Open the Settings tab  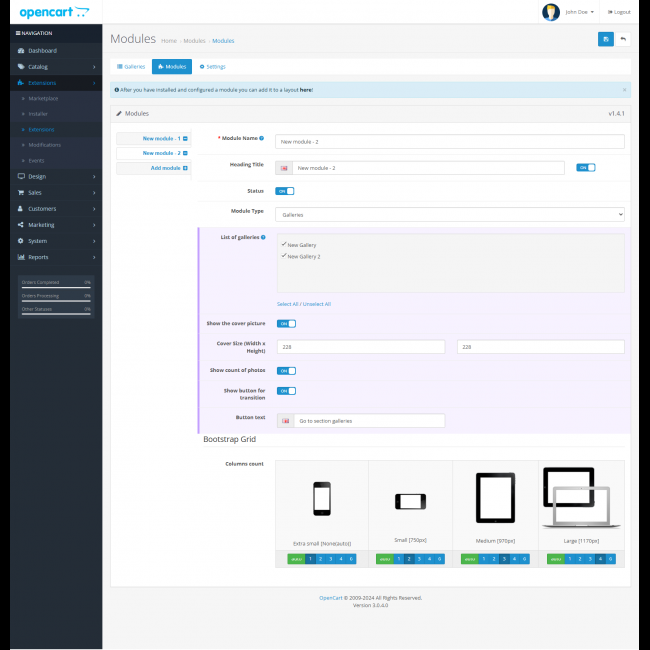(x=212, y=66)
